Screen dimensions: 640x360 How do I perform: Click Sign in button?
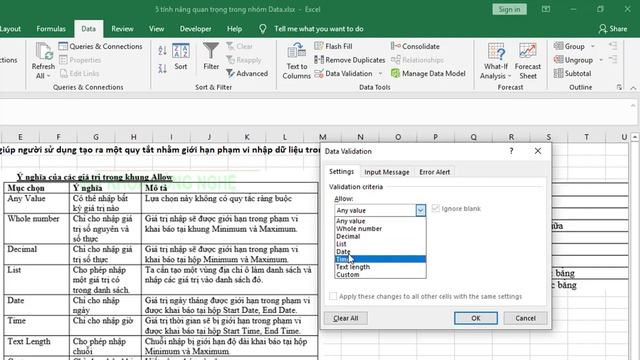coord(509,9)
